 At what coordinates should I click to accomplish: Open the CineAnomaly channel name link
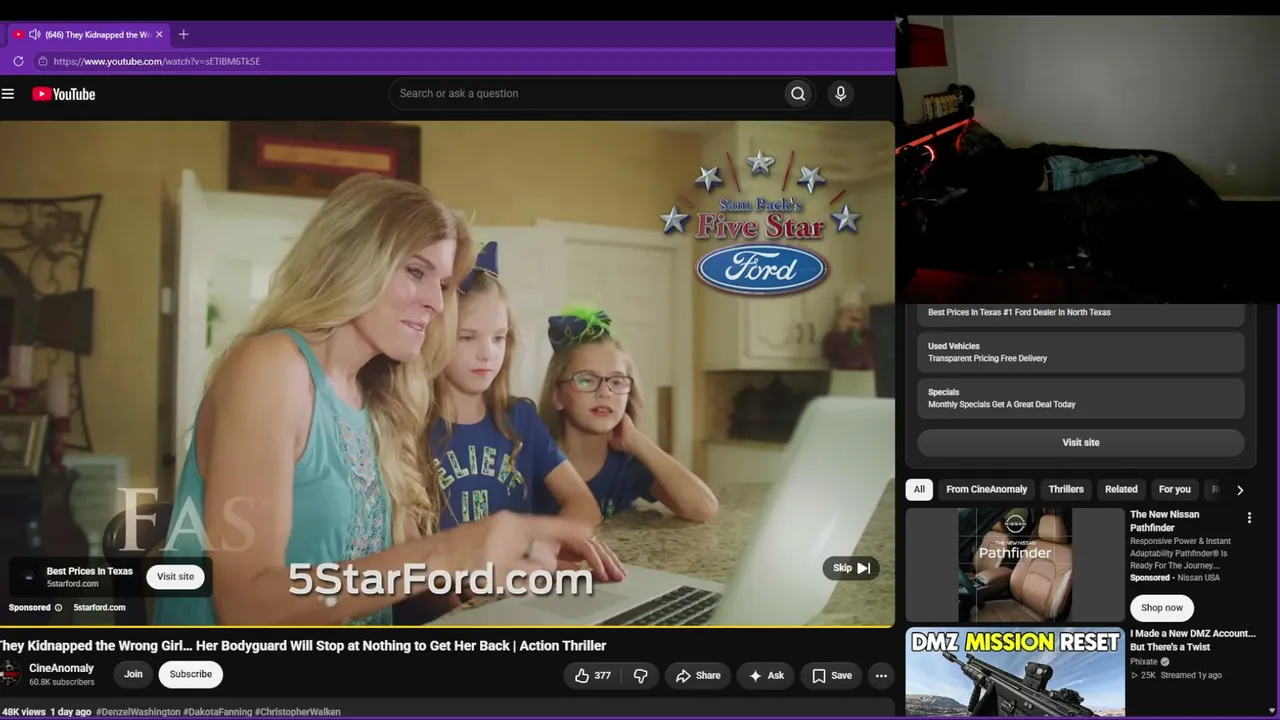point(61,668)
